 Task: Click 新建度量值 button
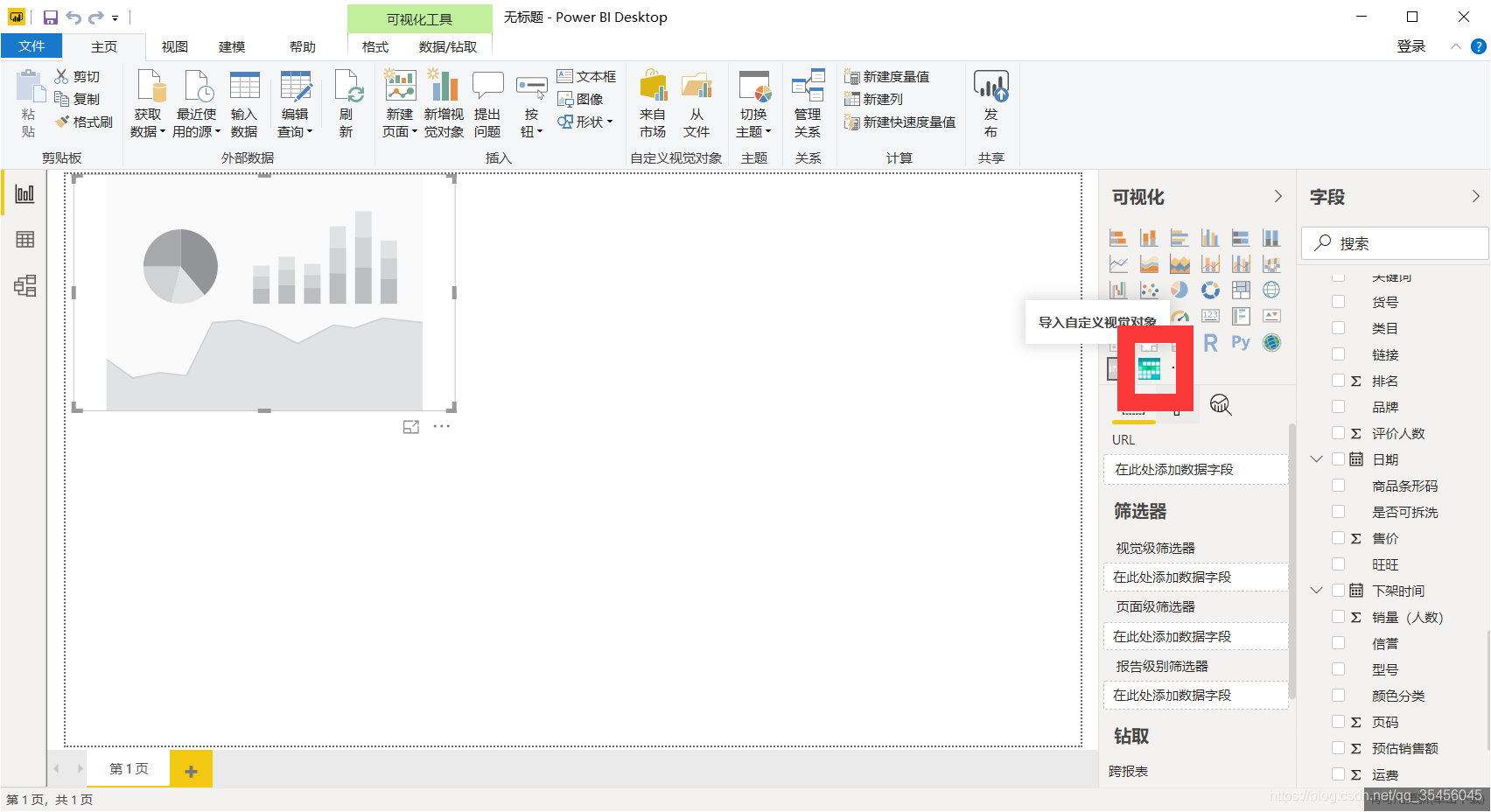(x=887, y=76)
